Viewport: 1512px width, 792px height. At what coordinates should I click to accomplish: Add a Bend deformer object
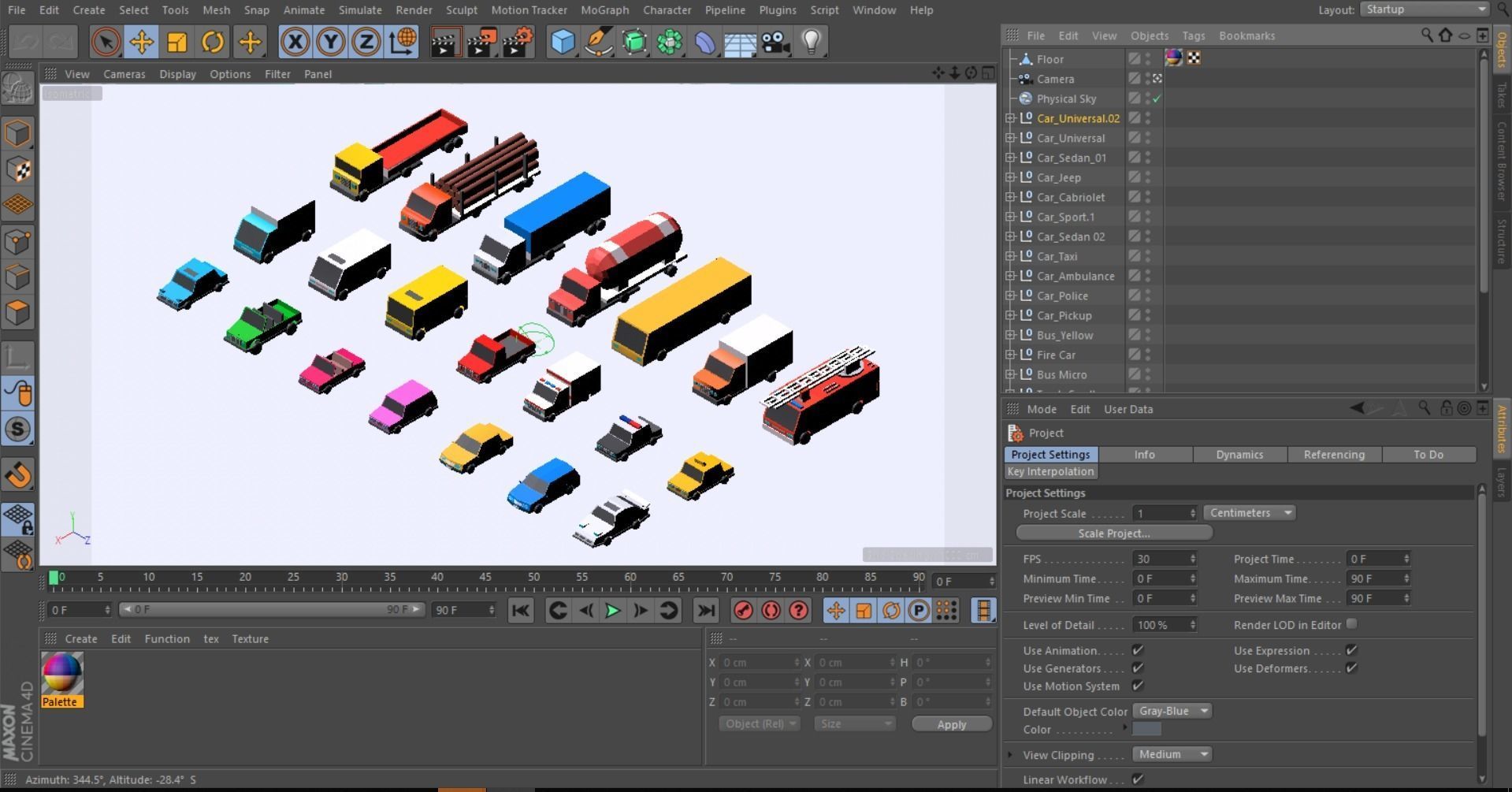705,42
